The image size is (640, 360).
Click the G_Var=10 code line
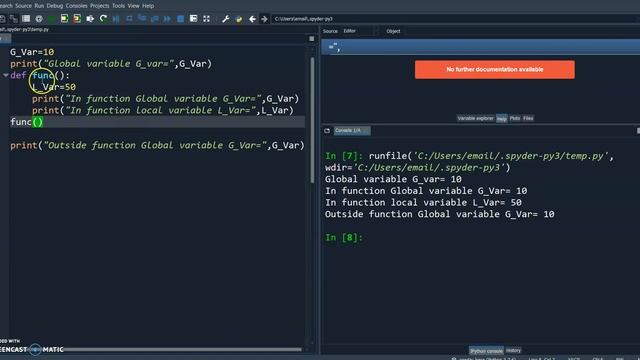coord(32,52)
